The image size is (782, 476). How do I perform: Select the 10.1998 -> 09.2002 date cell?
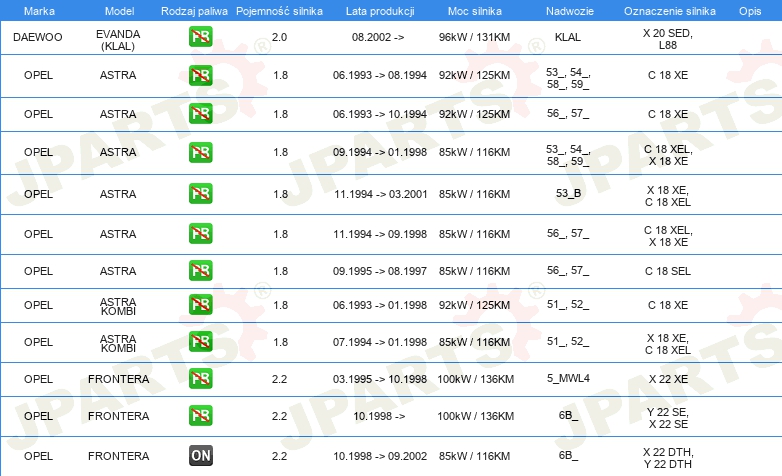coord(380,456)
